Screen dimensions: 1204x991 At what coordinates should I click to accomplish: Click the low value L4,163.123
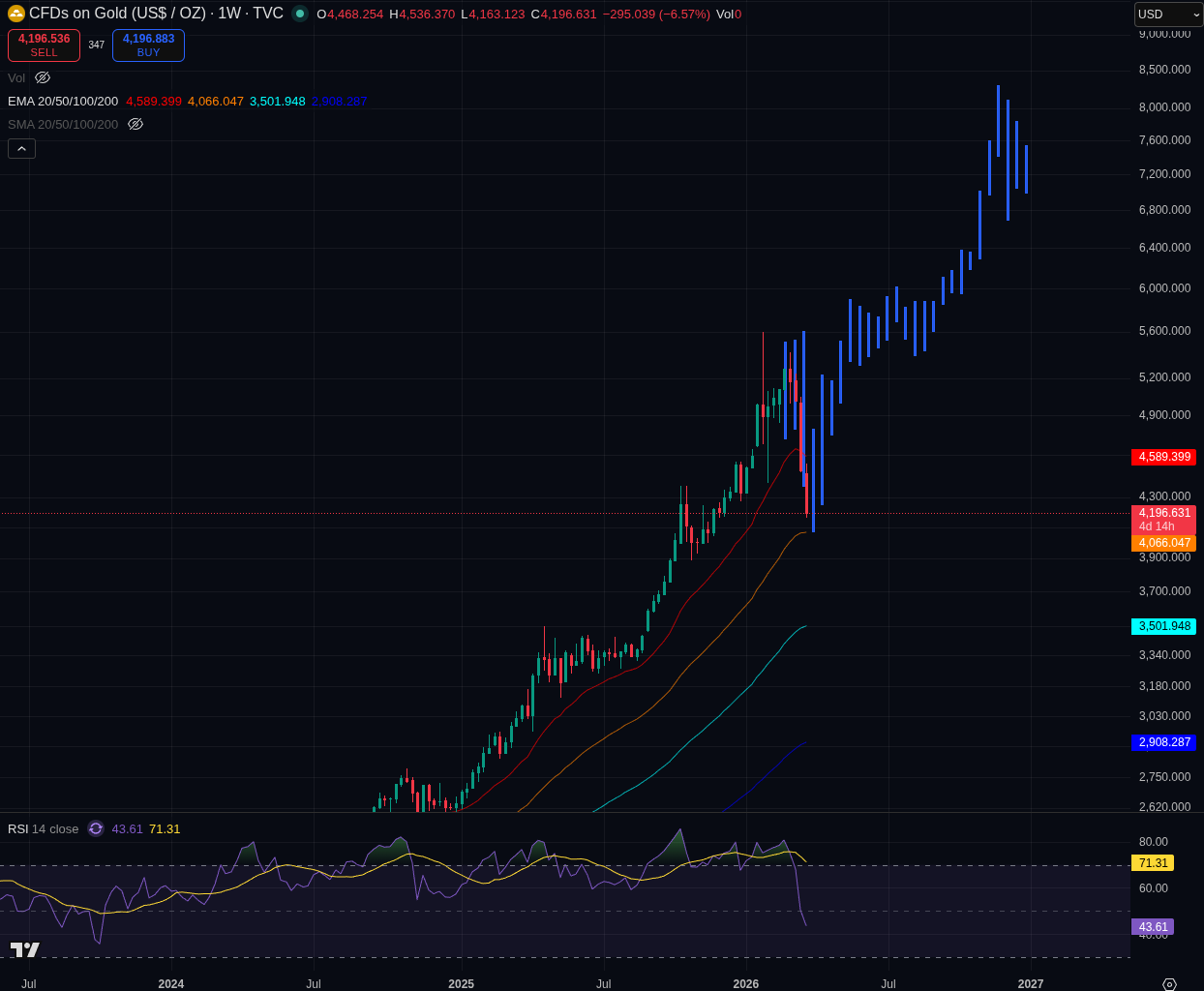pyautogui.click(x=493, y=14)
